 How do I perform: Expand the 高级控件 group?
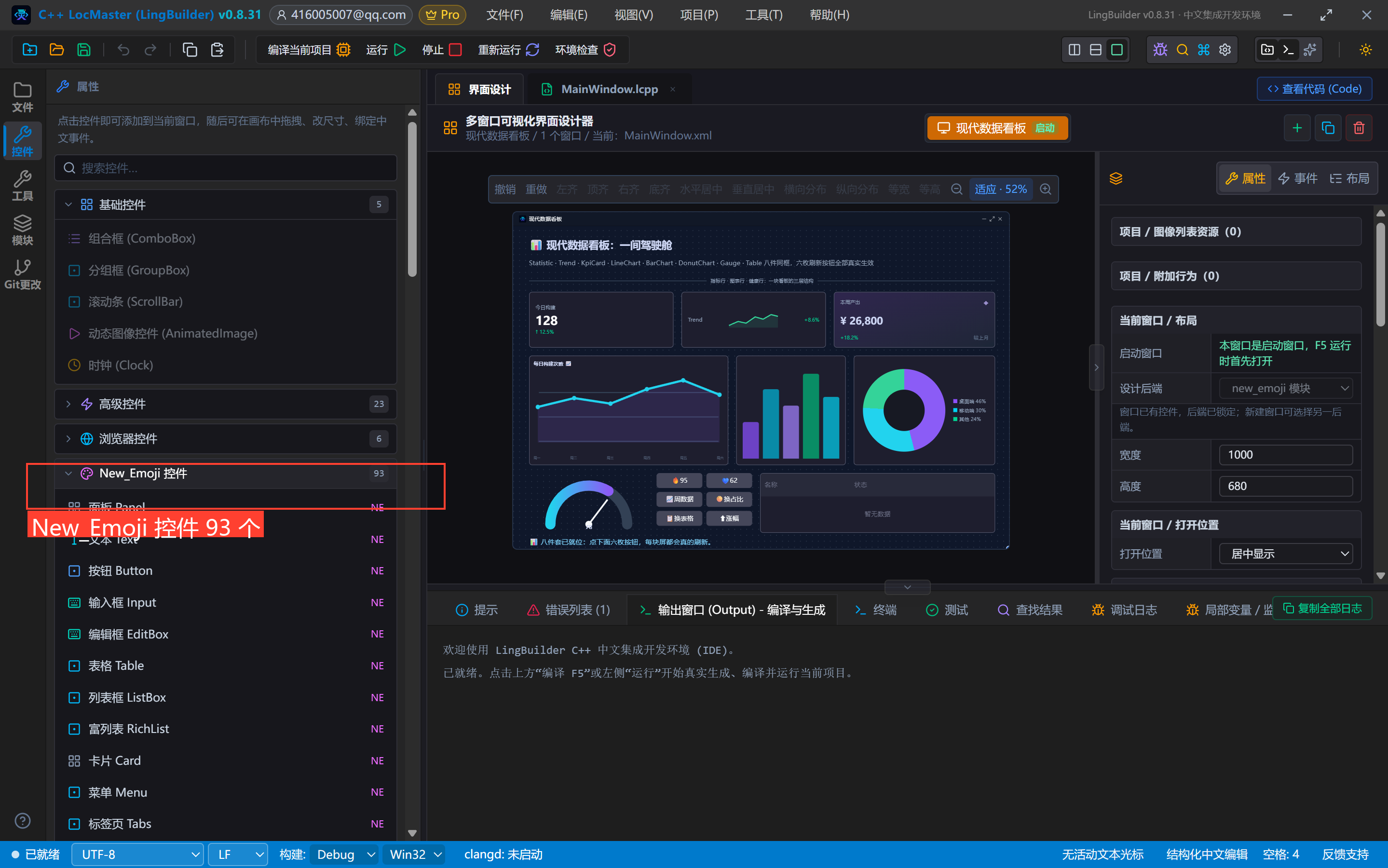226,404
